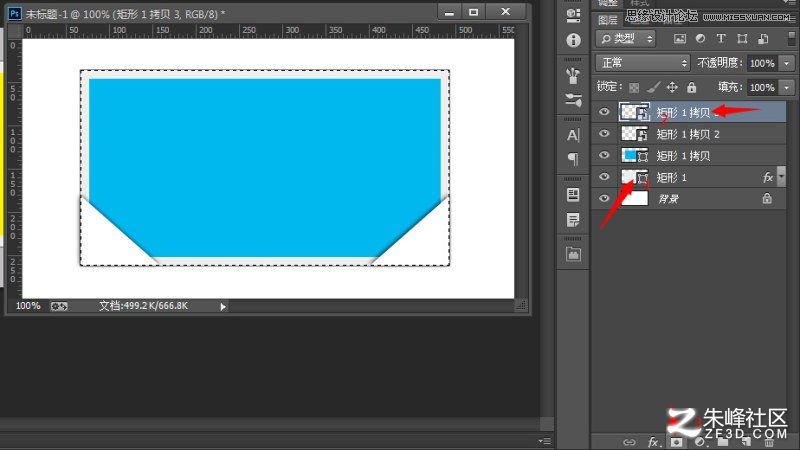Open the 填充 fill slider arrow
This screenshot has width=800, height=450.
tap(787, 88)
